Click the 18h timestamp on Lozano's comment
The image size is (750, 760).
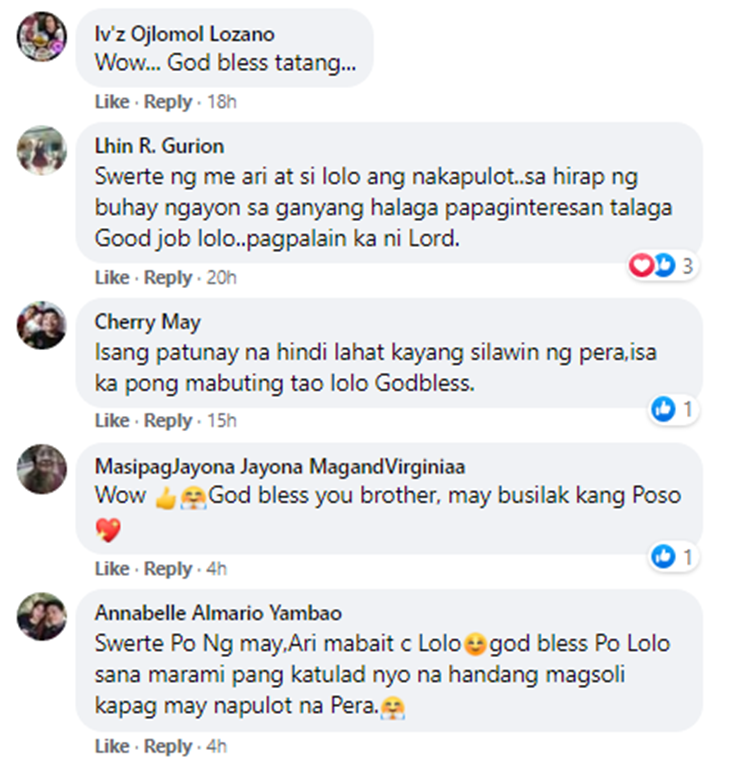222,102
